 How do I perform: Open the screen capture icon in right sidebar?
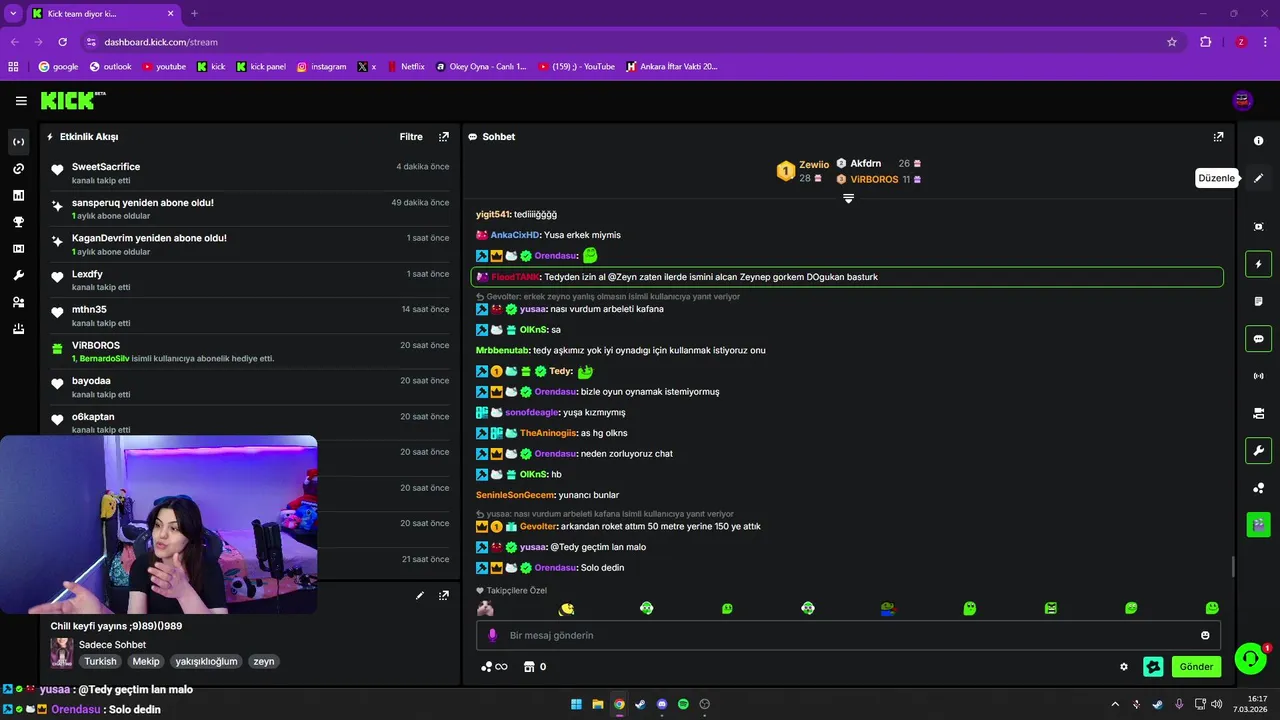pyautogui.click(x=1259, y=227)
